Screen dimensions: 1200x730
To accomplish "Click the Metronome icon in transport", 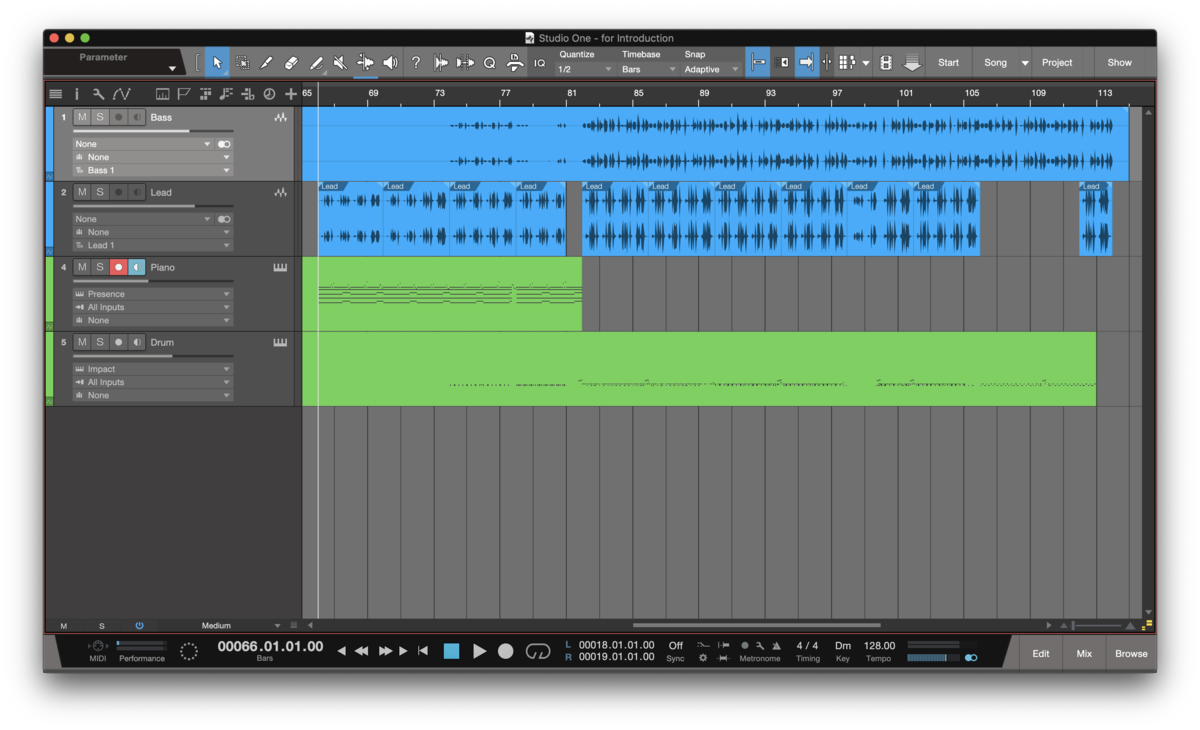I will [777, 646].
